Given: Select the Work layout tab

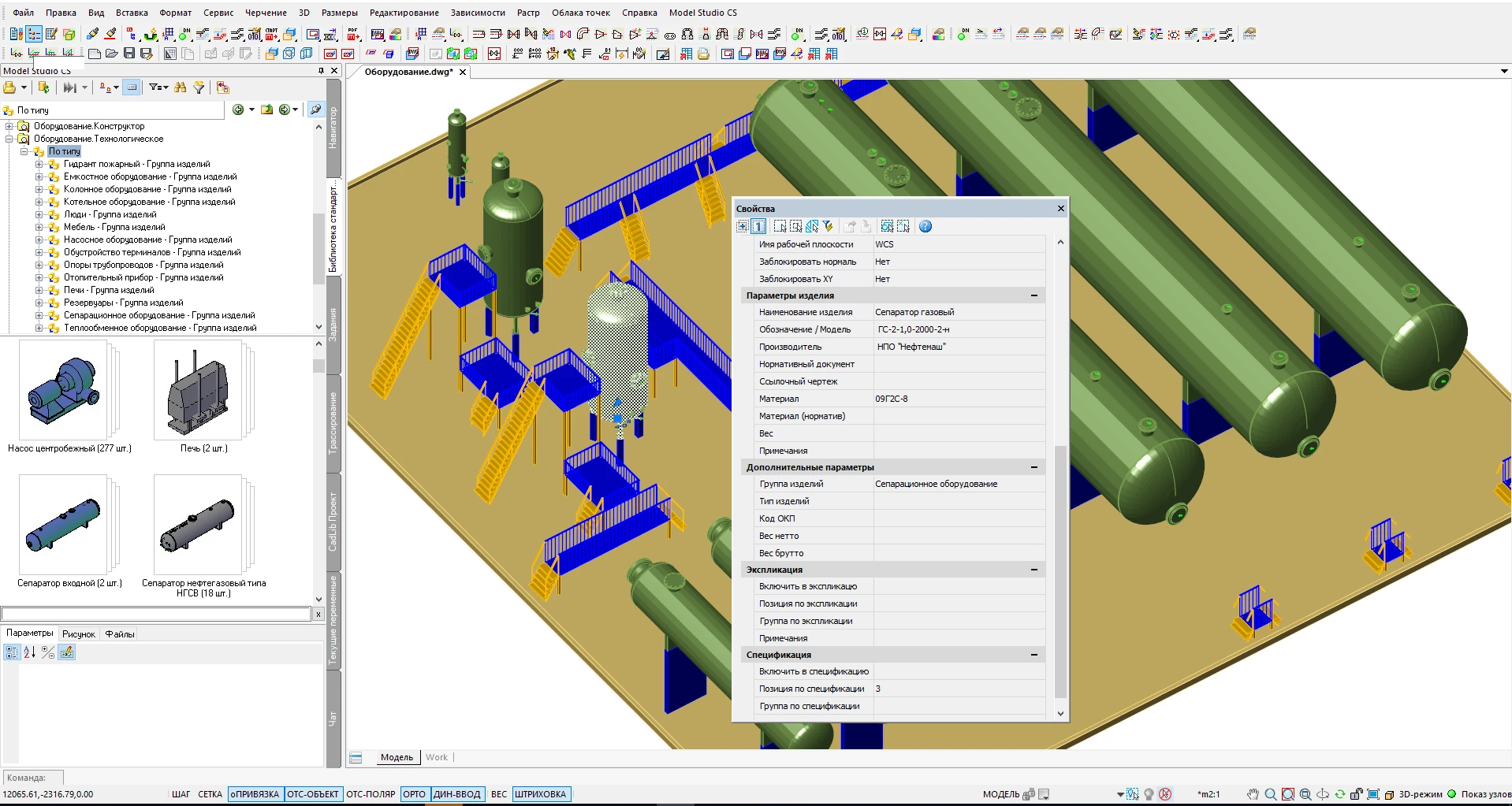Looking at the screenshot, I should (436, 757).
